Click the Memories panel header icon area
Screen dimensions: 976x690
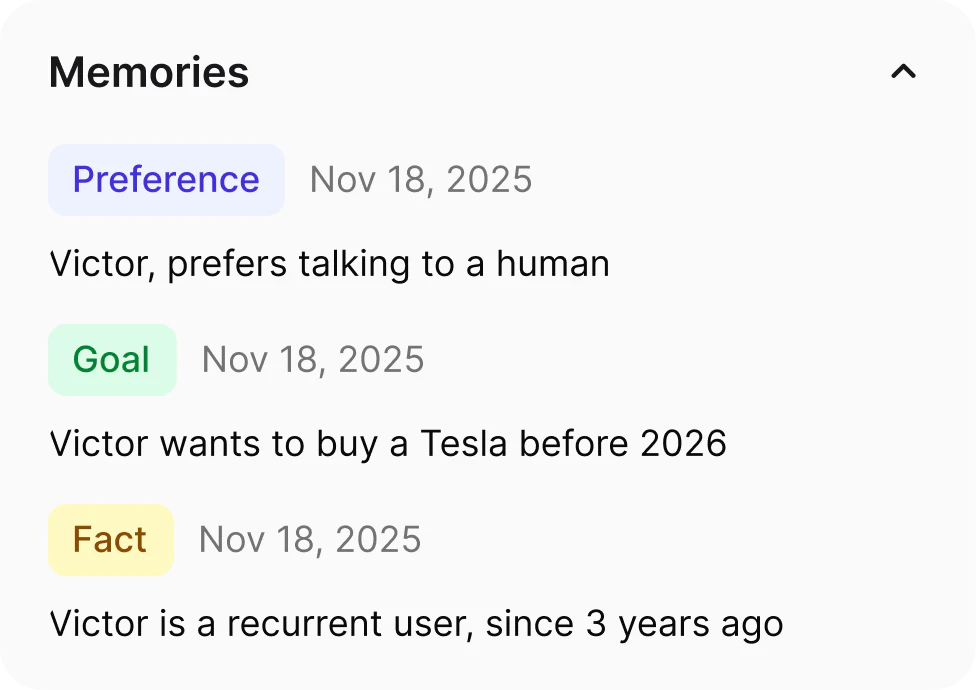(903, 71)
